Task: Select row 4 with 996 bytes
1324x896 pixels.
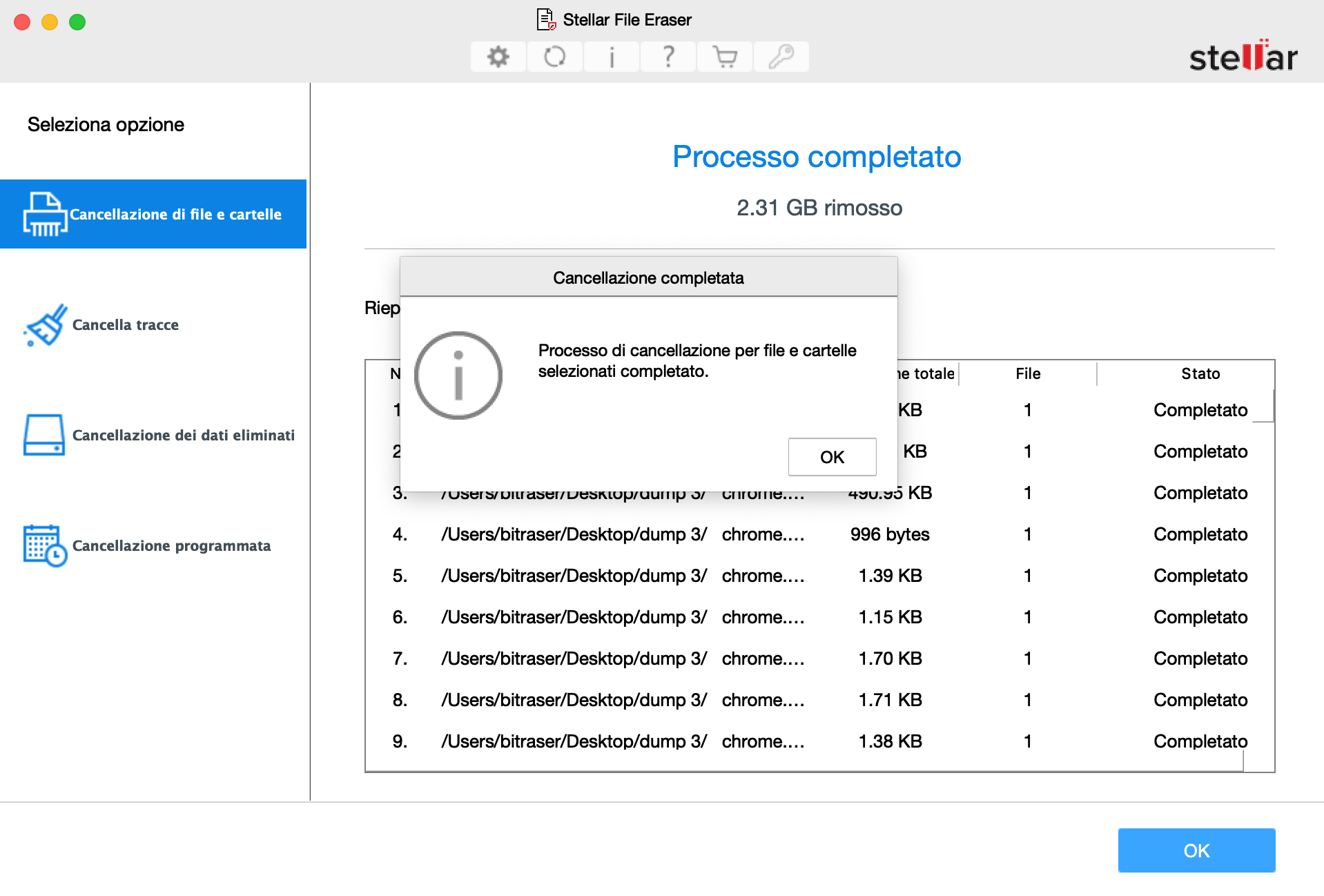Action: (819, 534)
